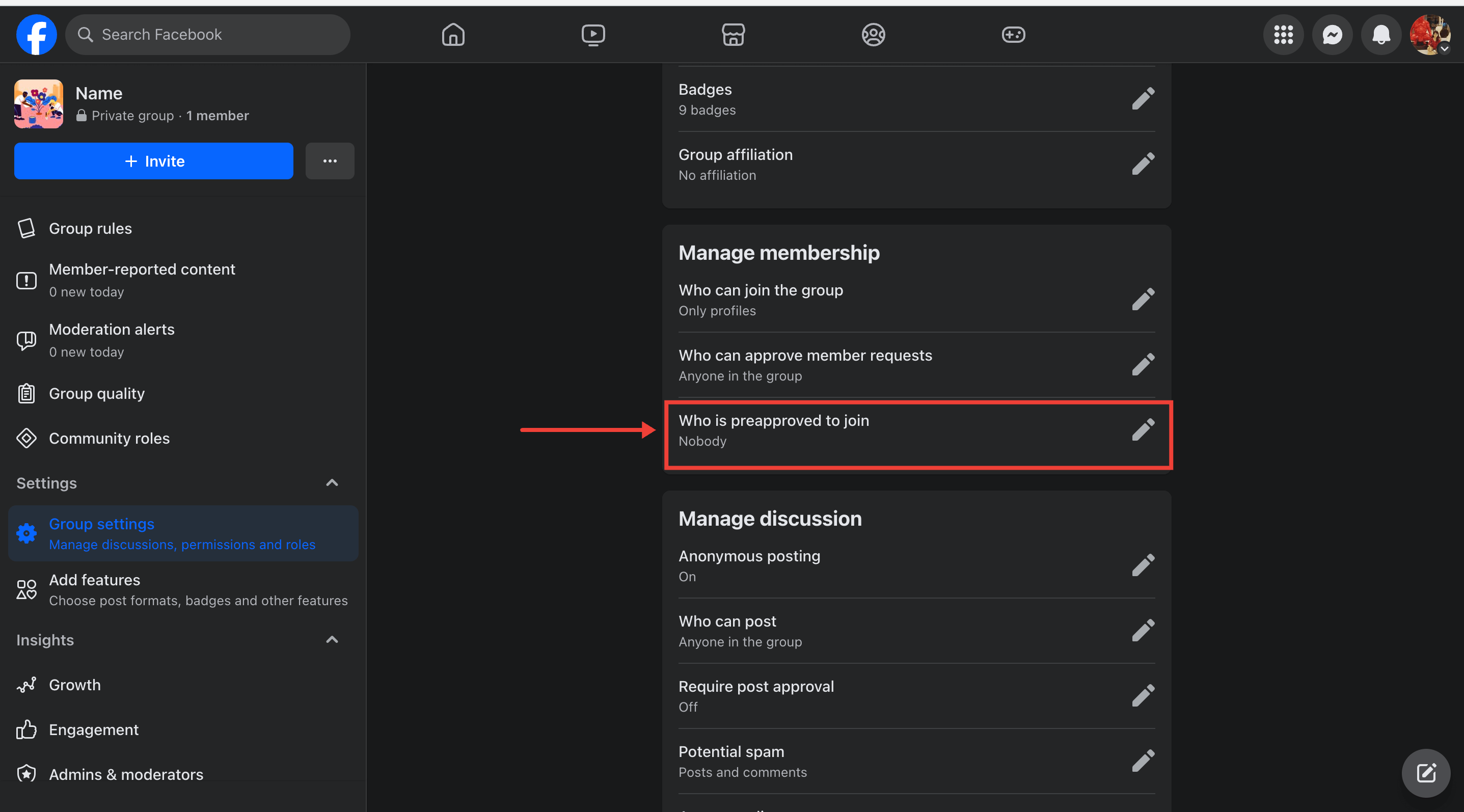Image resolution: width=1464 pixels, height=812 pixels.
Task: Click the group profile picture thumbnail
Action: [40, 104]
